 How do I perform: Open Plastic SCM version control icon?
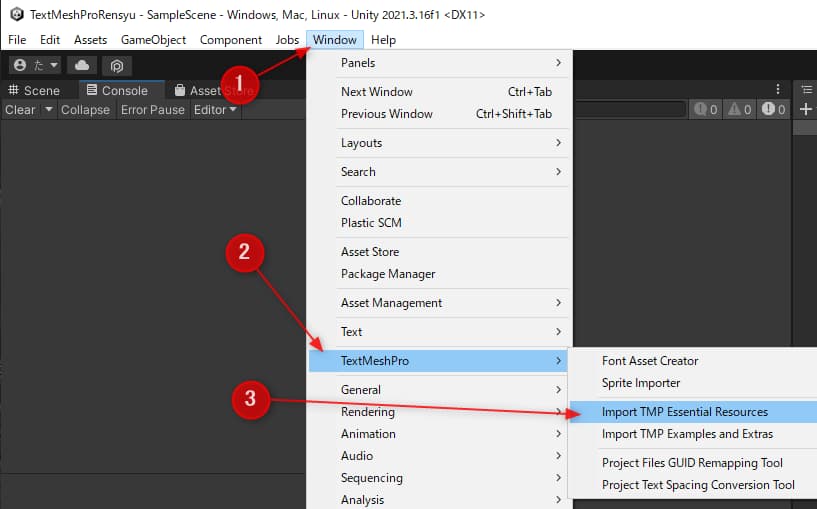[x=117, y=65]
